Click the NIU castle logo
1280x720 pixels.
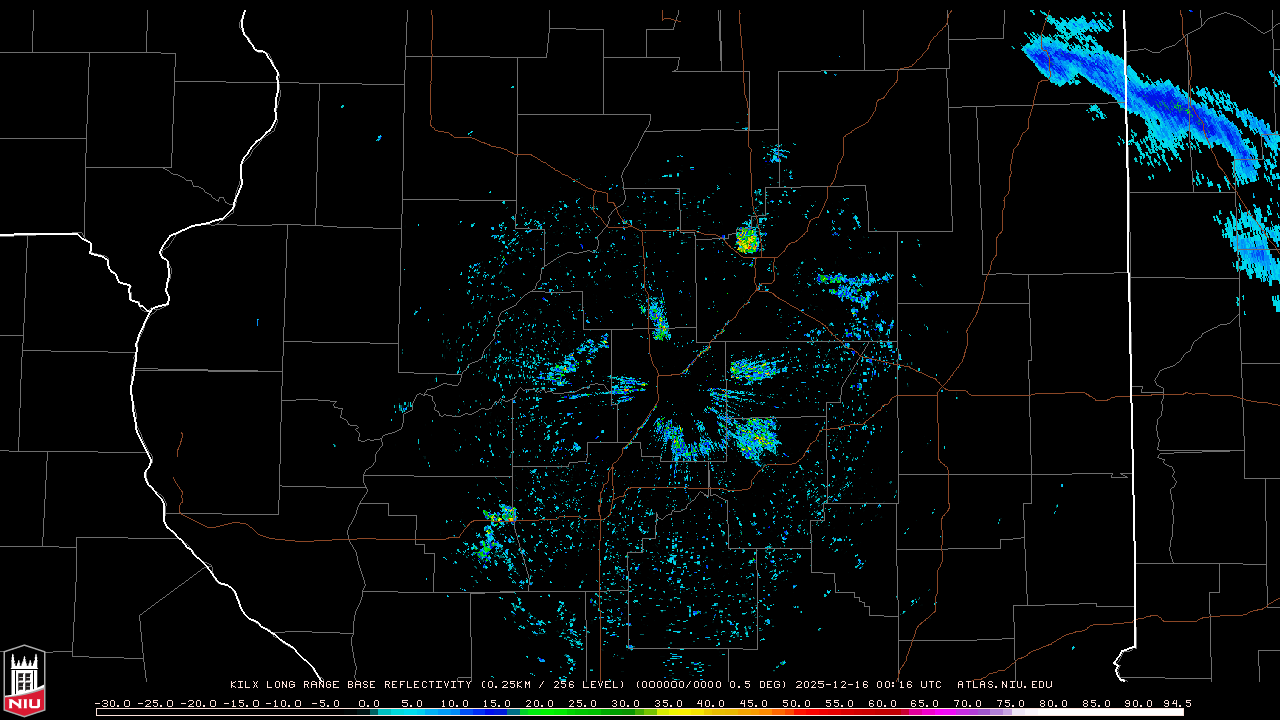point(24,680)
